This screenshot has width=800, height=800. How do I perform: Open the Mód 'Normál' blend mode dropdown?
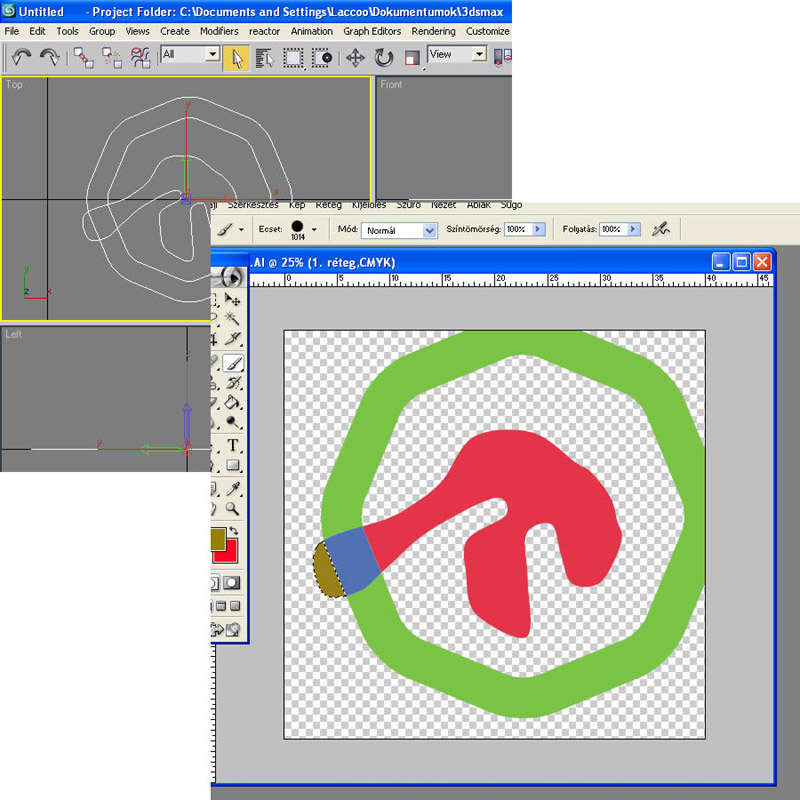pyautogui.click(x=430, y=230)
